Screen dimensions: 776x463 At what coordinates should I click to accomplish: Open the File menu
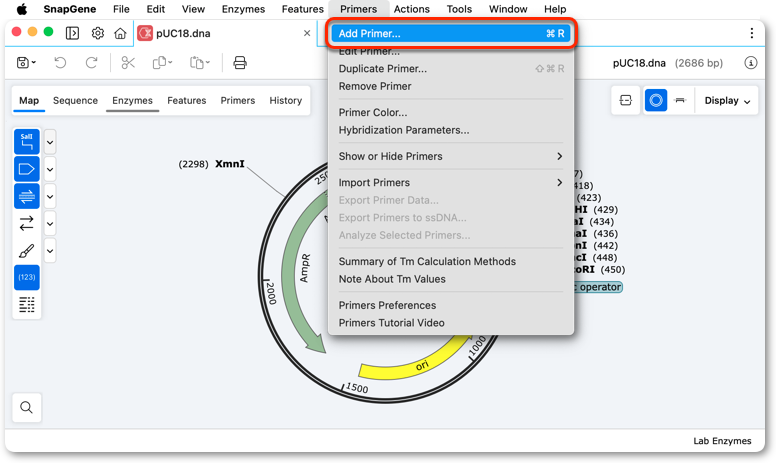[x=121, y=9]
